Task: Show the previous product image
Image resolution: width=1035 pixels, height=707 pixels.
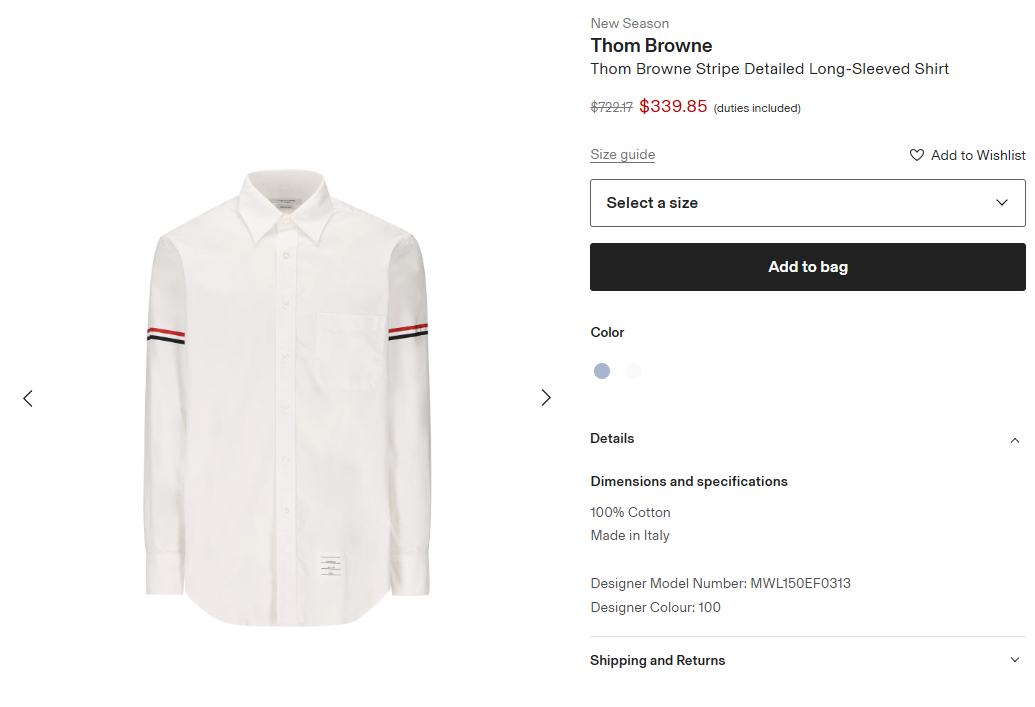Action: click(x=28, y=398)
